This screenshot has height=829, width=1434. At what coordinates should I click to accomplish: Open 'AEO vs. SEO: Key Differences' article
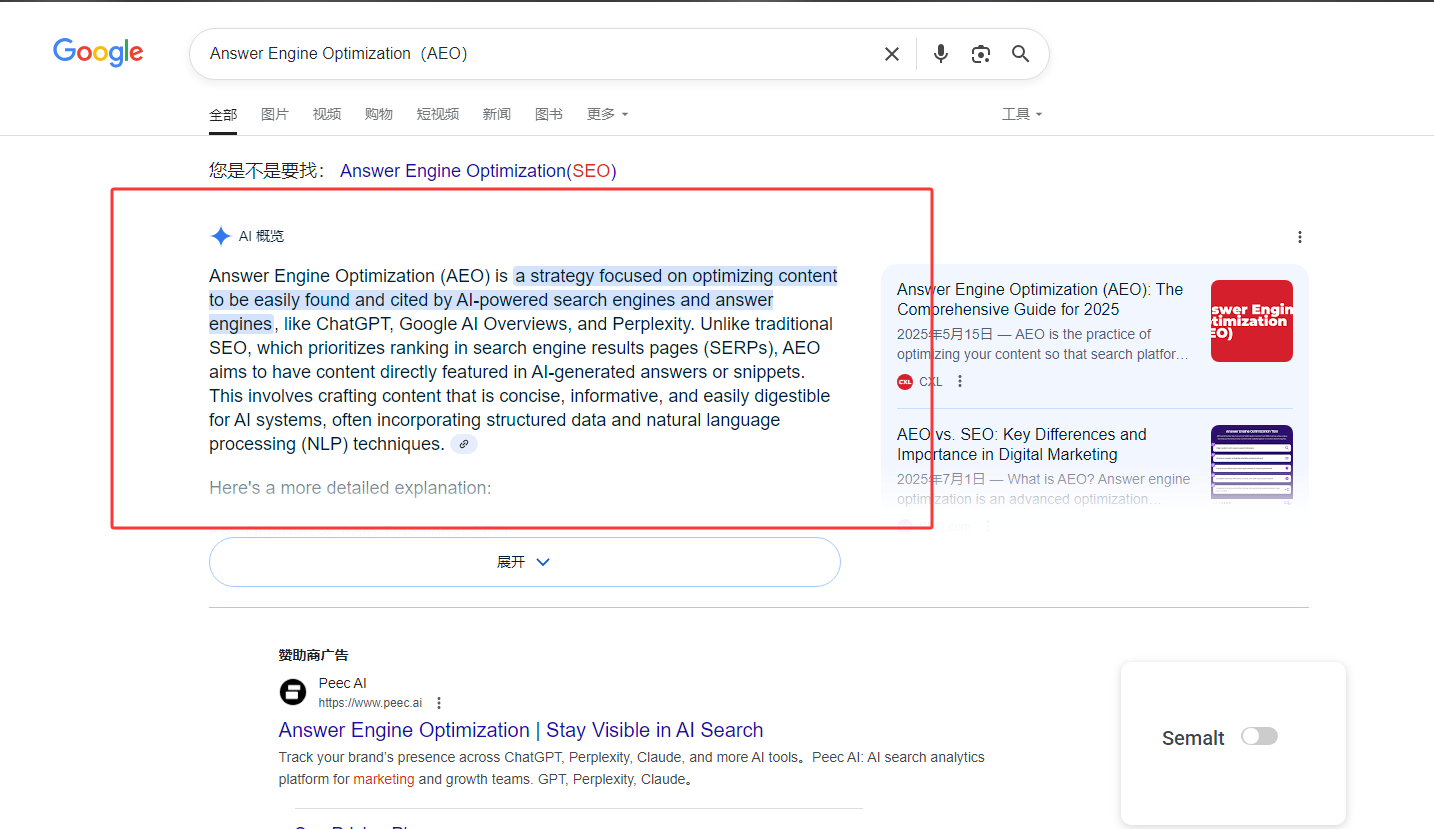1022,444
